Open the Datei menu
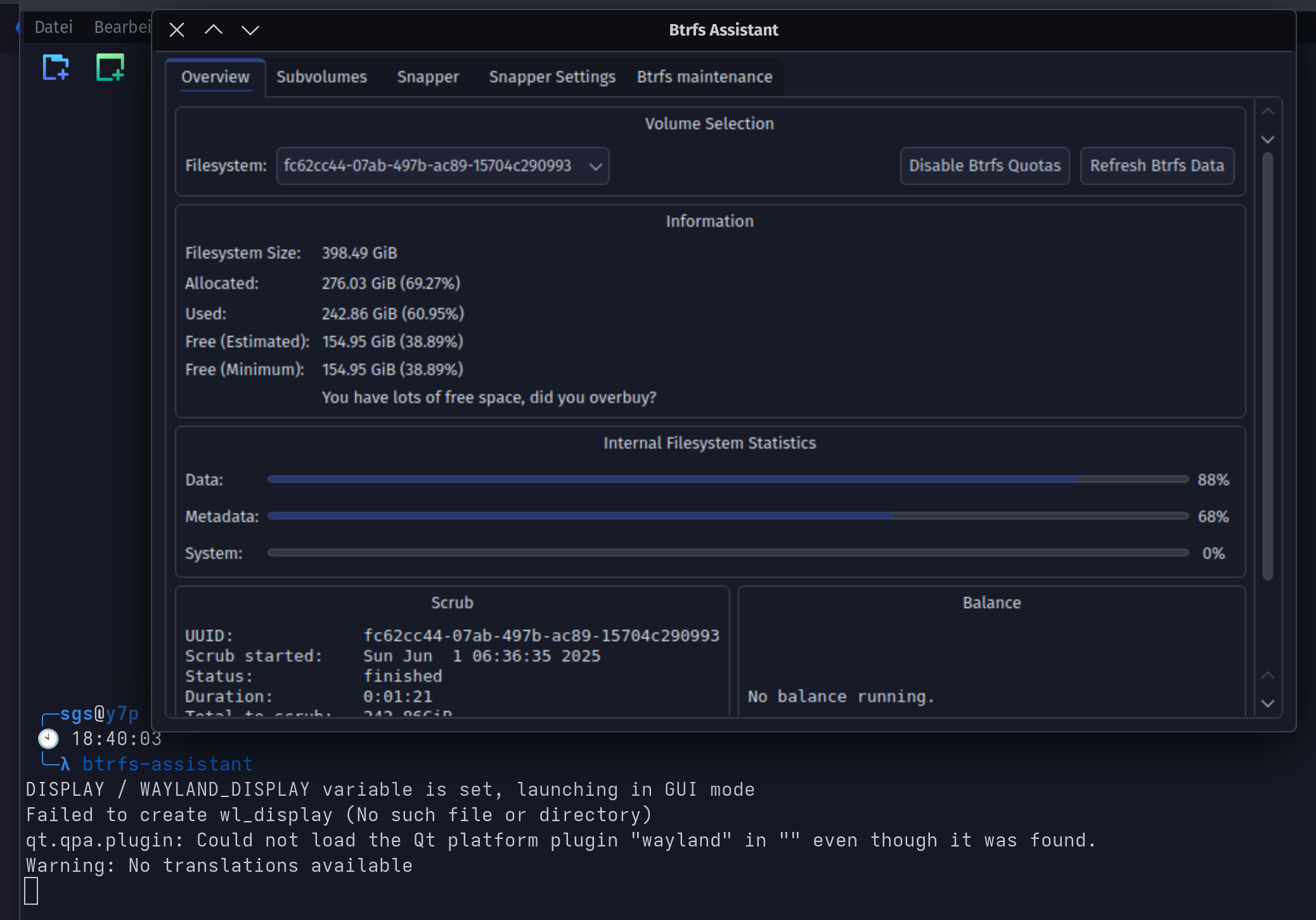 (54, 27)
